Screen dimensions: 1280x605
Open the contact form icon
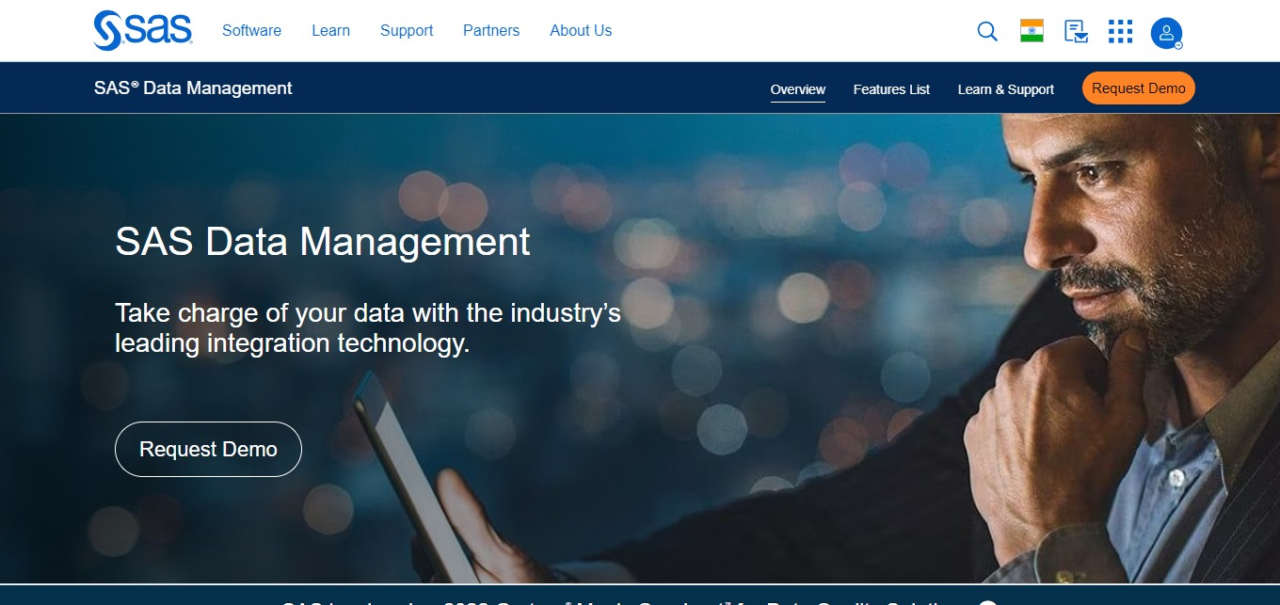pos(1076,32)
